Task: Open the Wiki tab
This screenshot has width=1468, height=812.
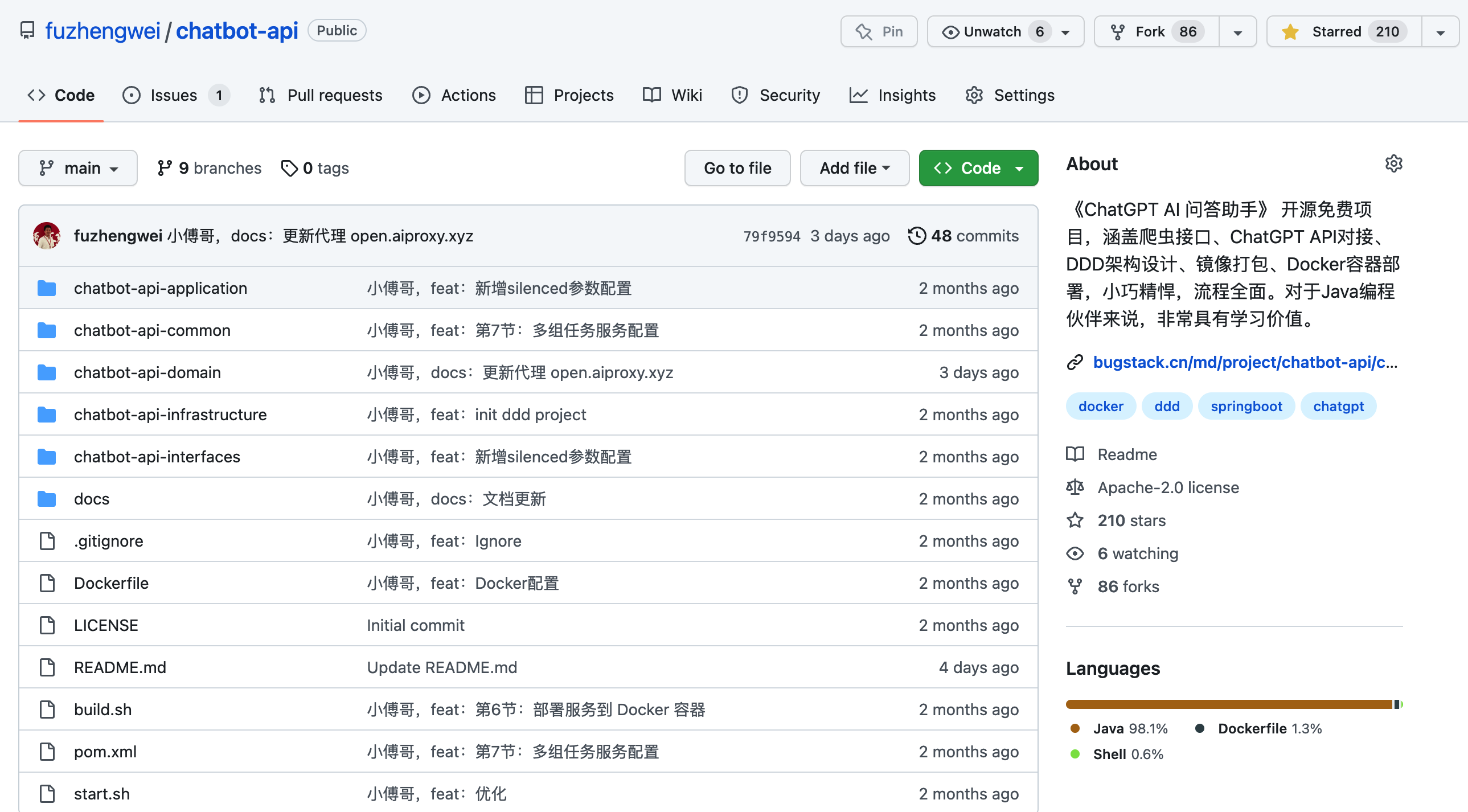Action: click(673, 95)
